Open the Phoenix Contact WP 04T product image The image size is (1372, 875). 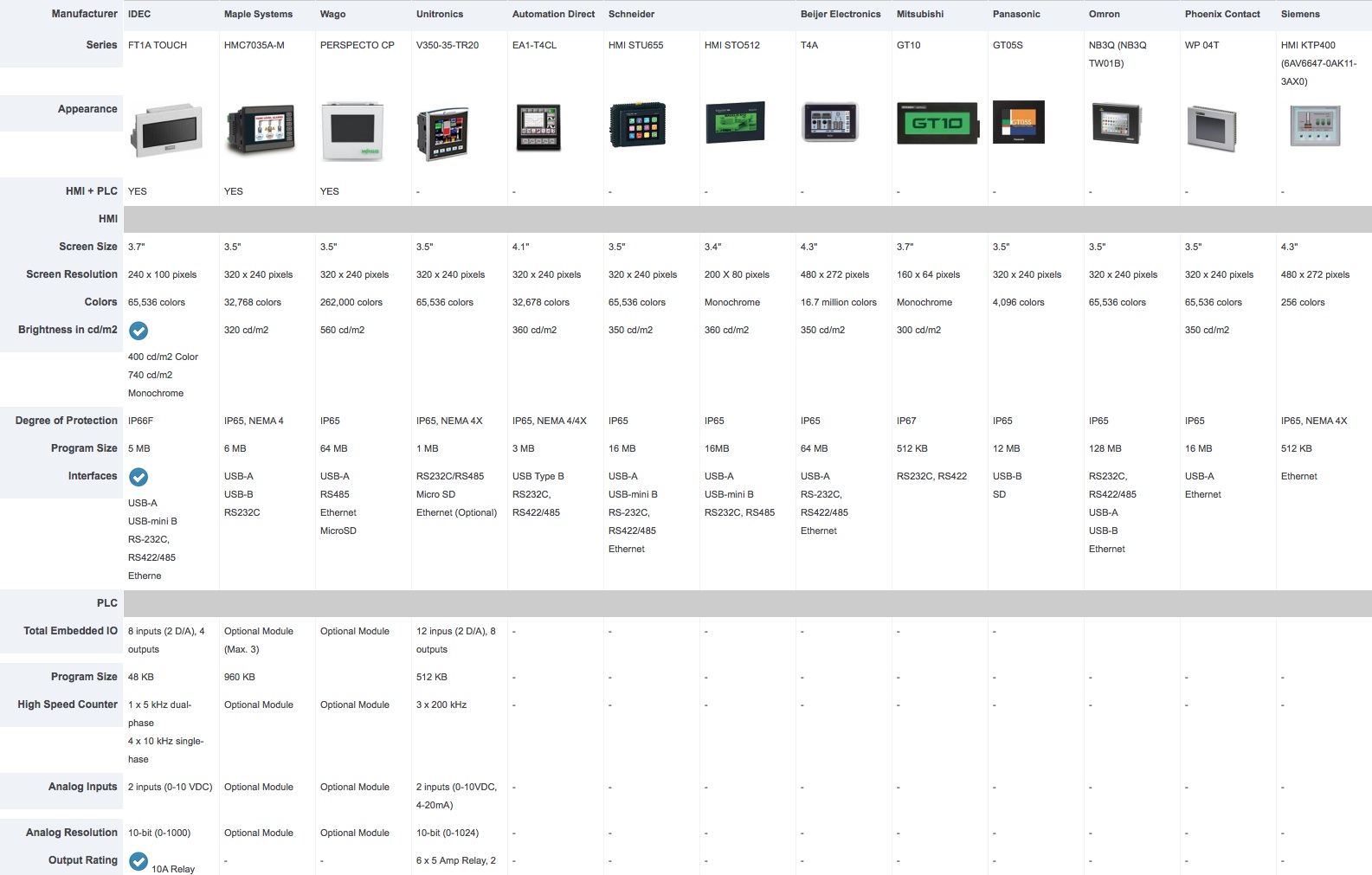pos(1211,129)
